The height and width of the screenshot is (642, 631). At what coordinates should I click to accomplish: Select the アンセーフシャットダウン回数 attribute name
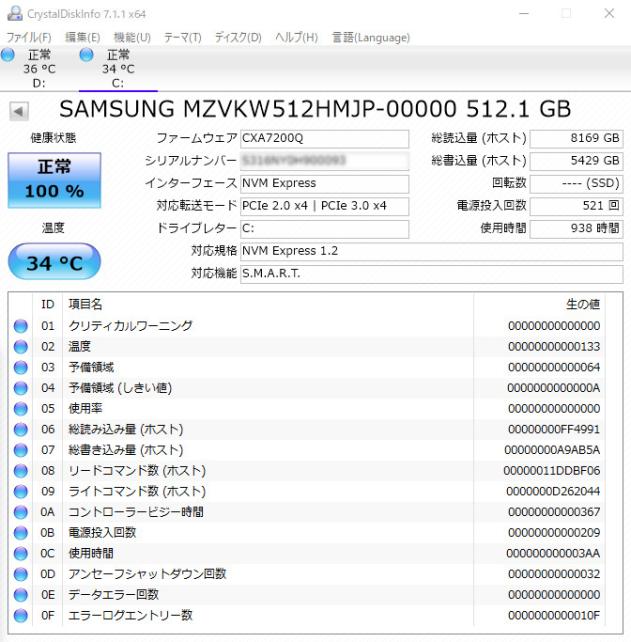tap(147, 574)
